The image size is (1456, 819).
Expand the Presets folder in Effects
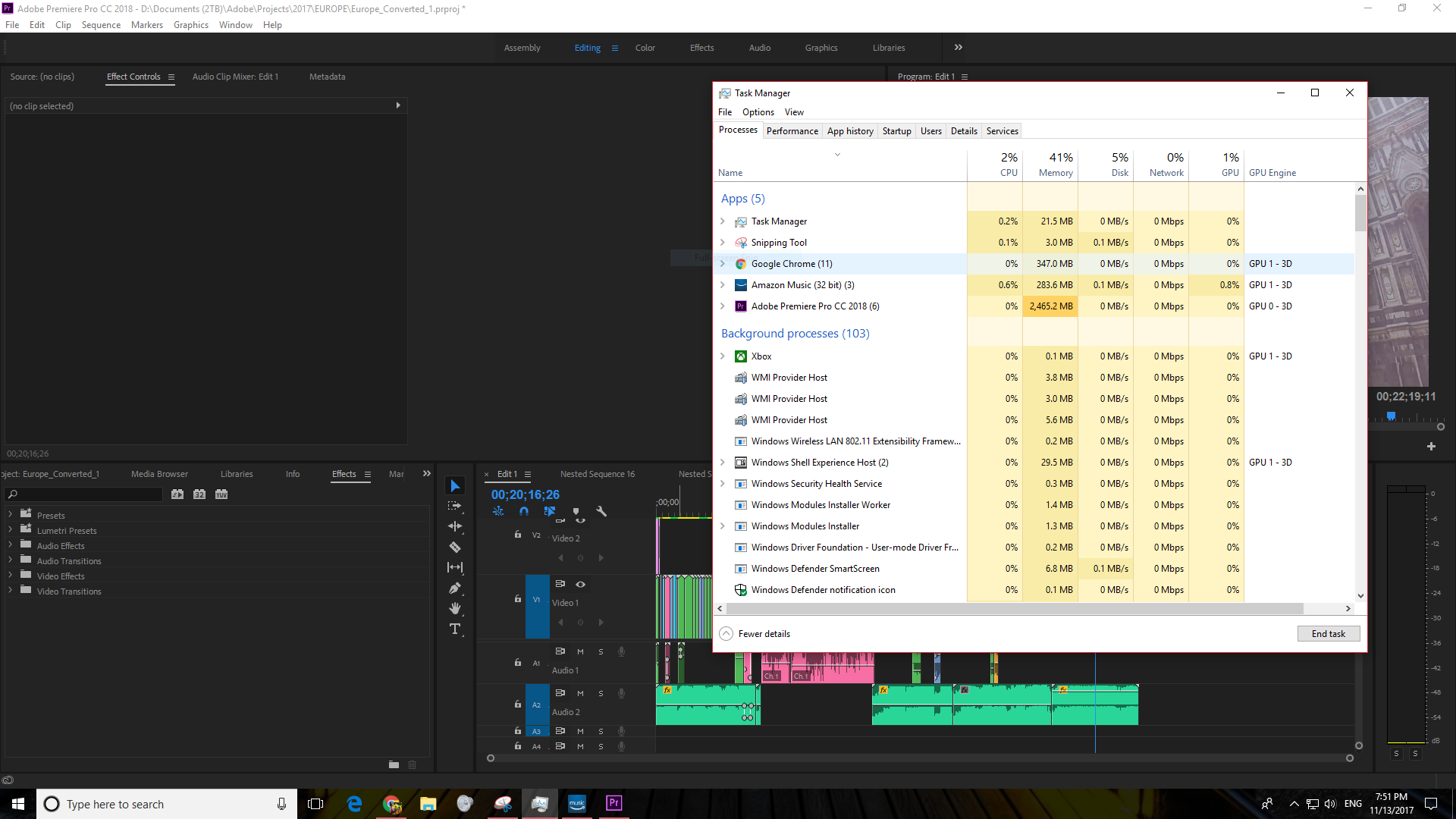[10, 514]
